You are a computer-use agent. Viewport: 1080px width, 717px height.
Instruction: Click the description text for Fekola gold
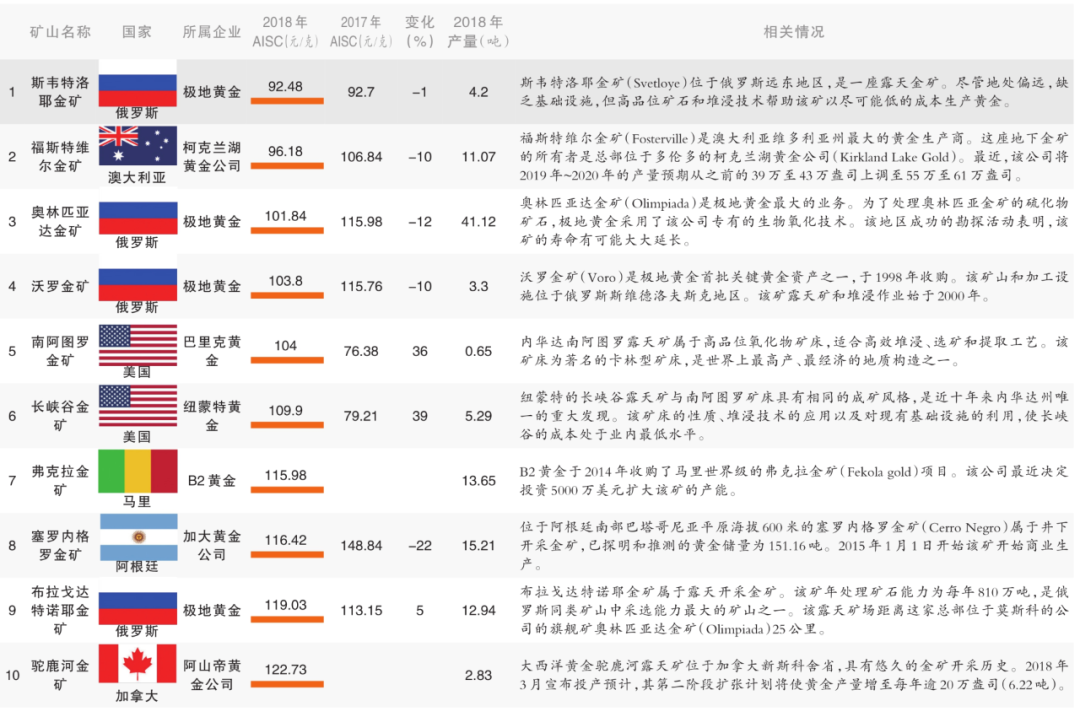pyautogui.click(x=793, y=481)
